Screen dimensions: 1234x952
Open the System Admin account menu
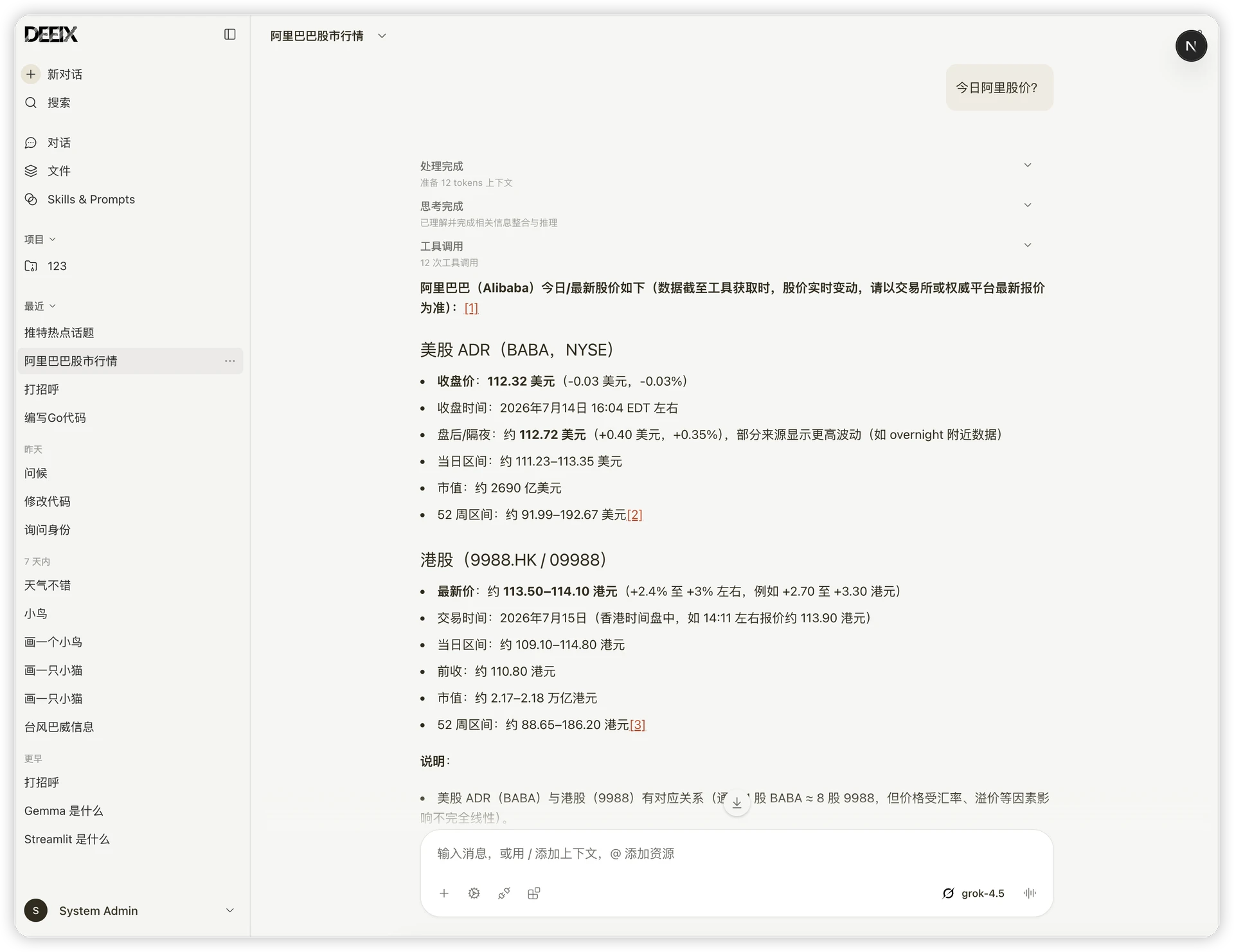[x=129, y=910]
